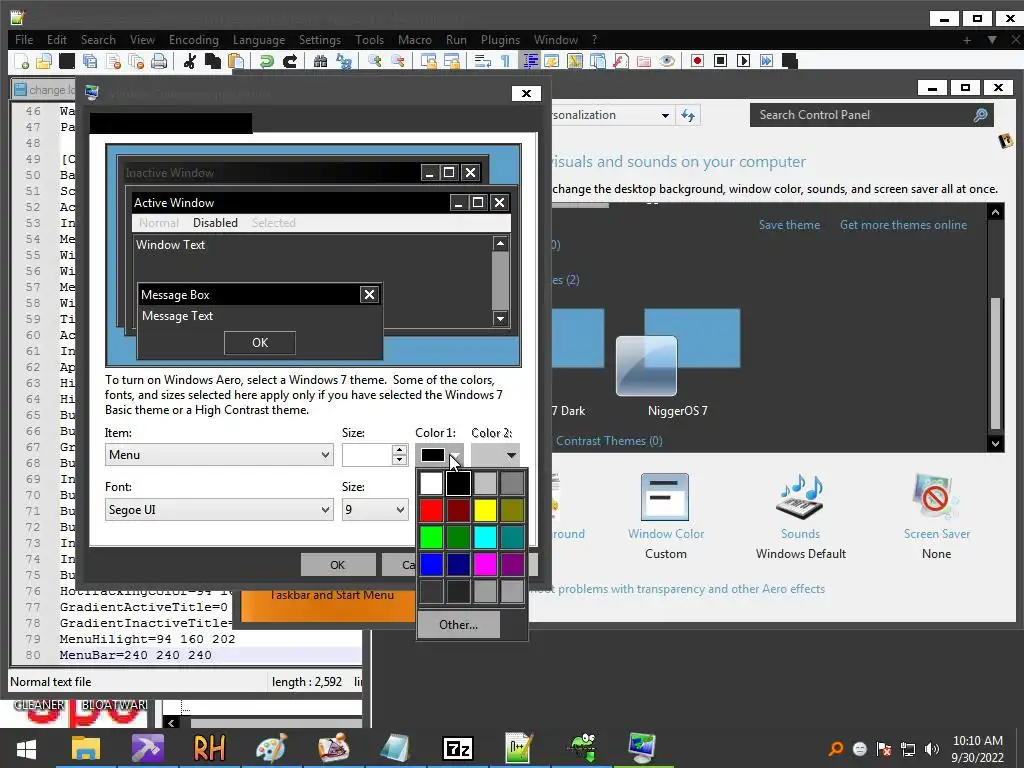This screenshot has width=1024, height=768.
Task: Click the Paste clipboard icon
Action: pyautogui.click(x=236, y=61)
